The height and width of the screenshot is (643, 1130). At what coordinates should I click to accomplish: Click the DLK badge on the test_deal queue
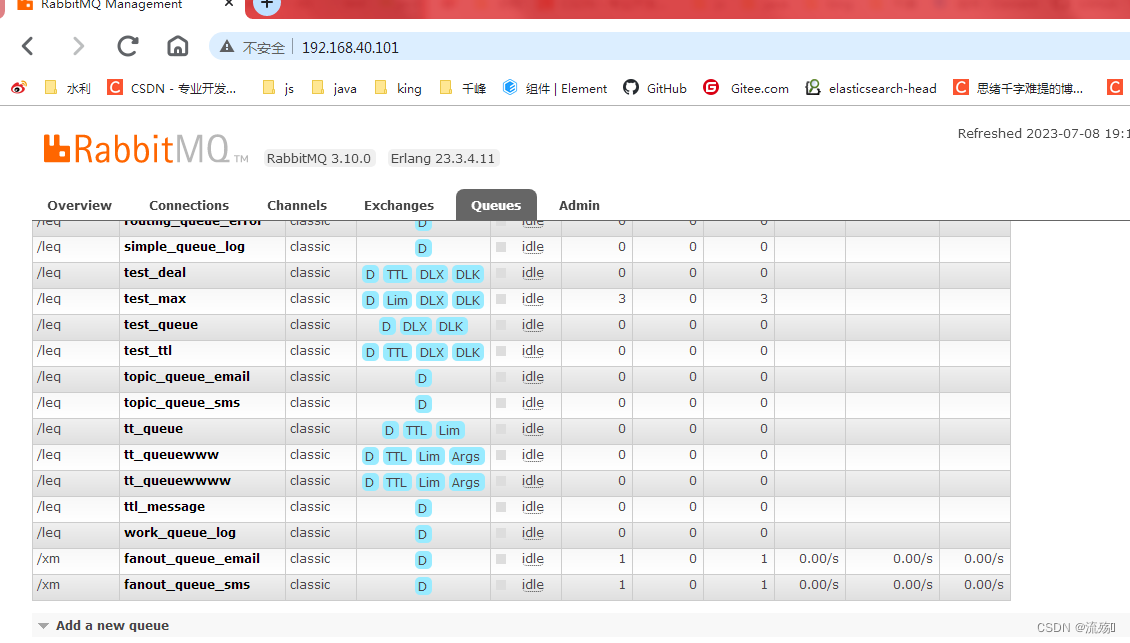[x=467, y=274]
